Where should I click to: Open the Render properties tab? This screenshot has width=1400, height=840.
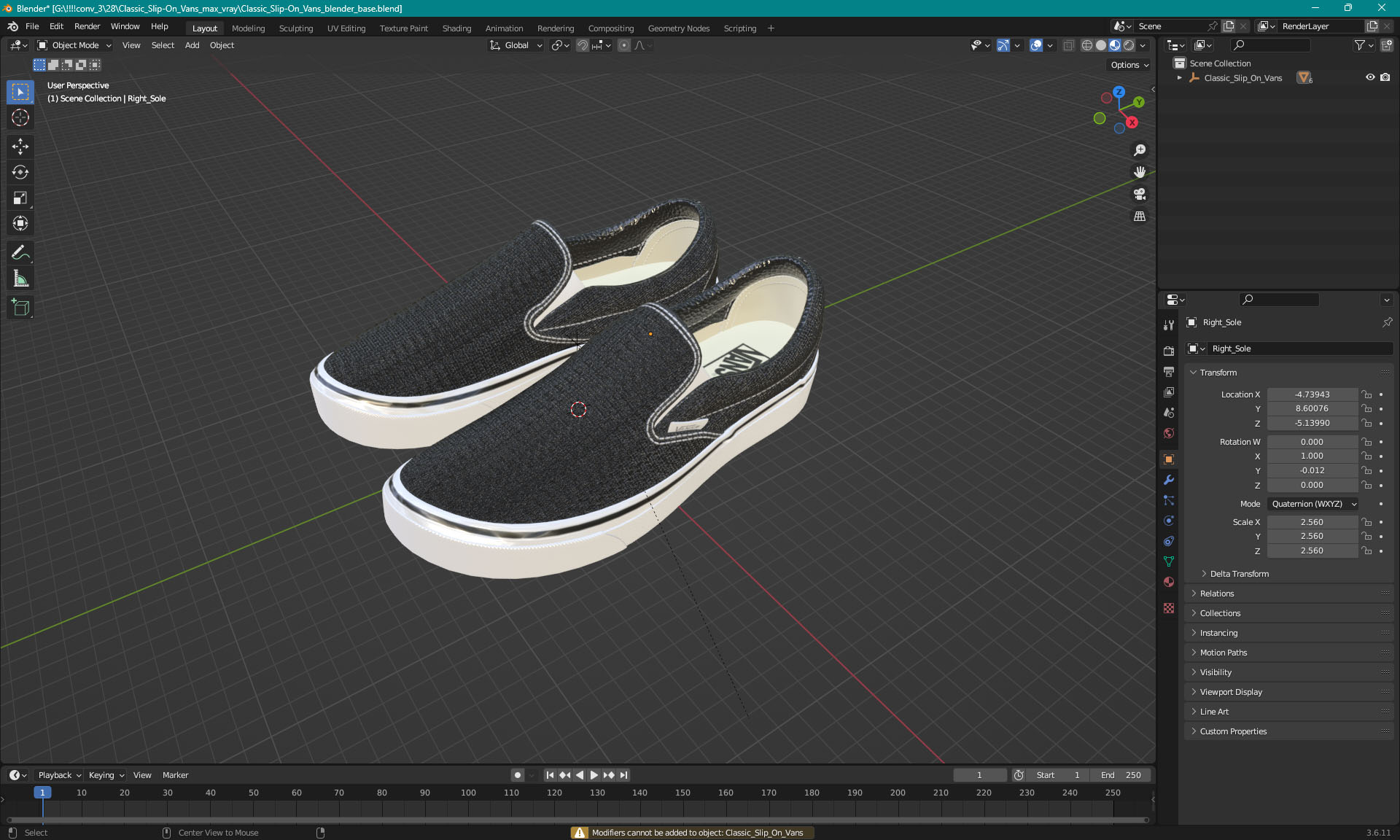click(x=1169, y=351)
